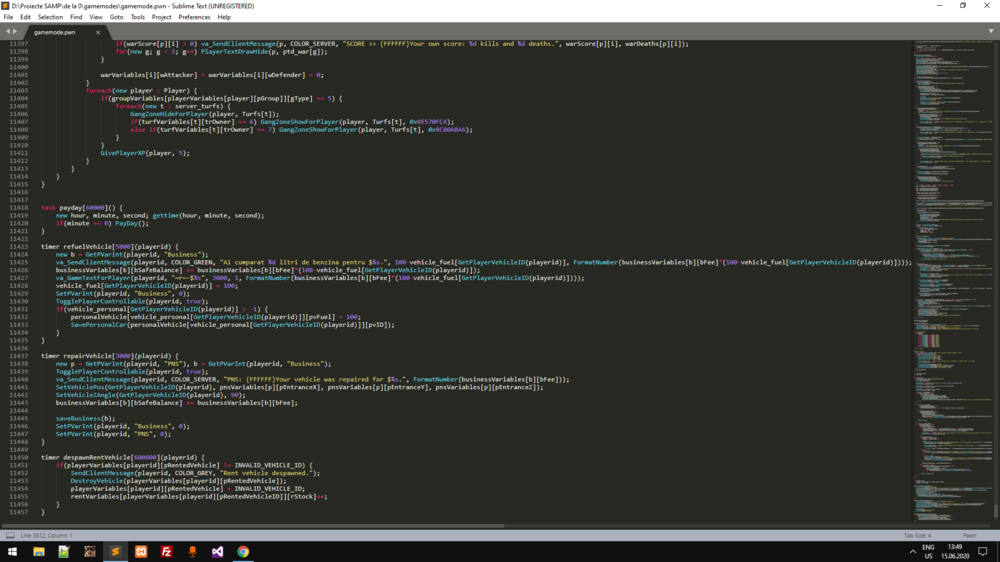
Task: Click line number 11437 in gutter
Action: (18, 356)
